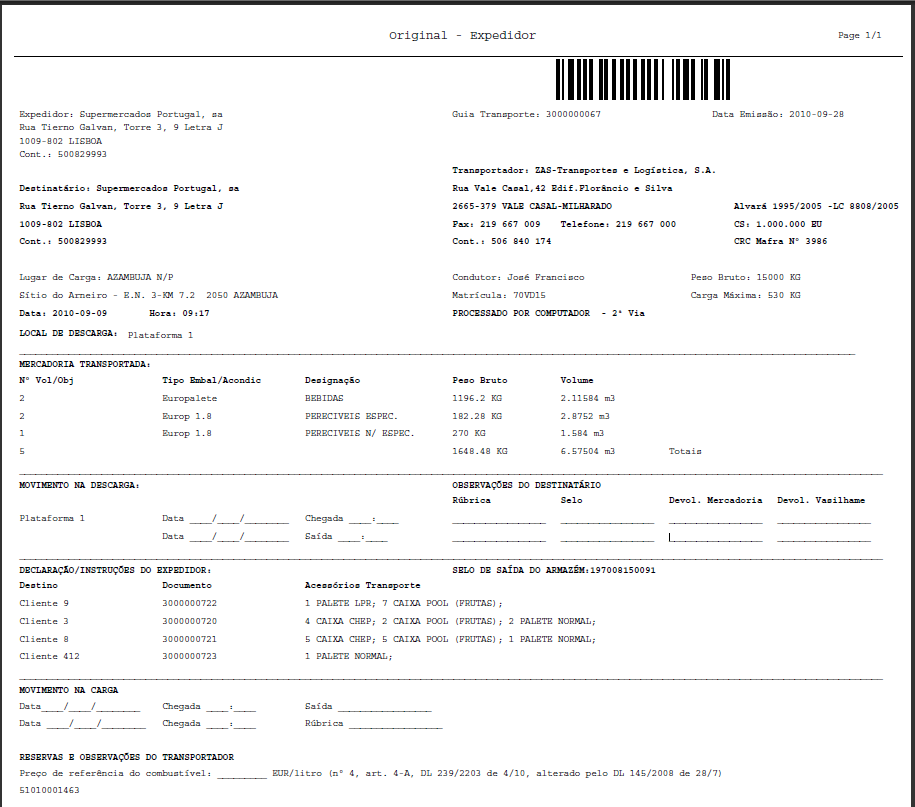Image resolution: width=915 pixels, height=807 pixels.
Task: Click the "Hora: 09:17" text
Action: tap(179, 313)
